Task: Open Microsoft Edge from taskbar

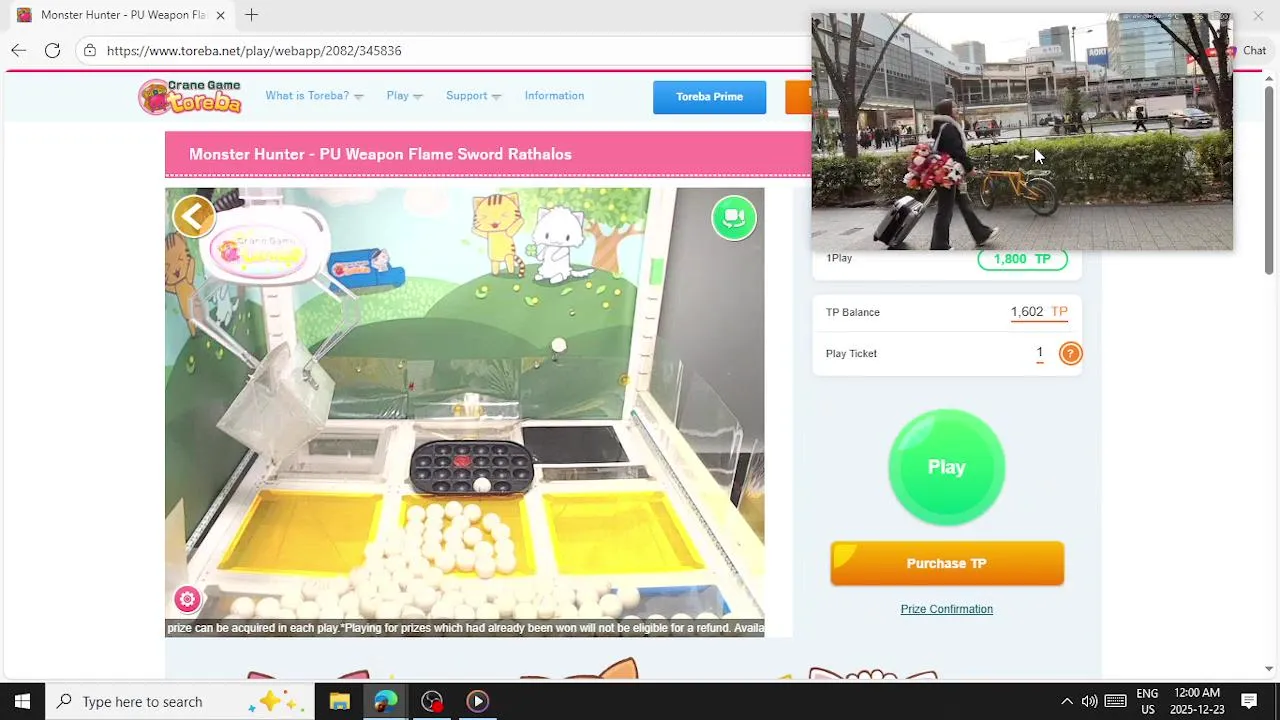Action: tap(385, 701)
